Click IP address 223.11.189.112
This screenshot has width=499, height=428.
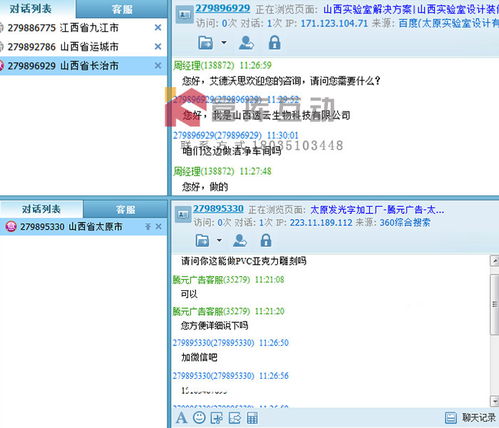[x=321, y=222]
